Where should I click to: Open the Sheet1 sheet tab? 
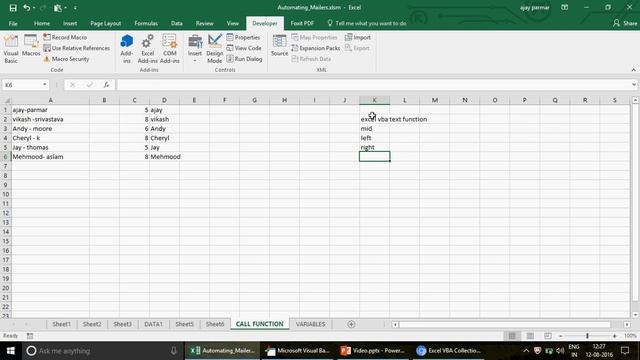click(x=61, y=324)
